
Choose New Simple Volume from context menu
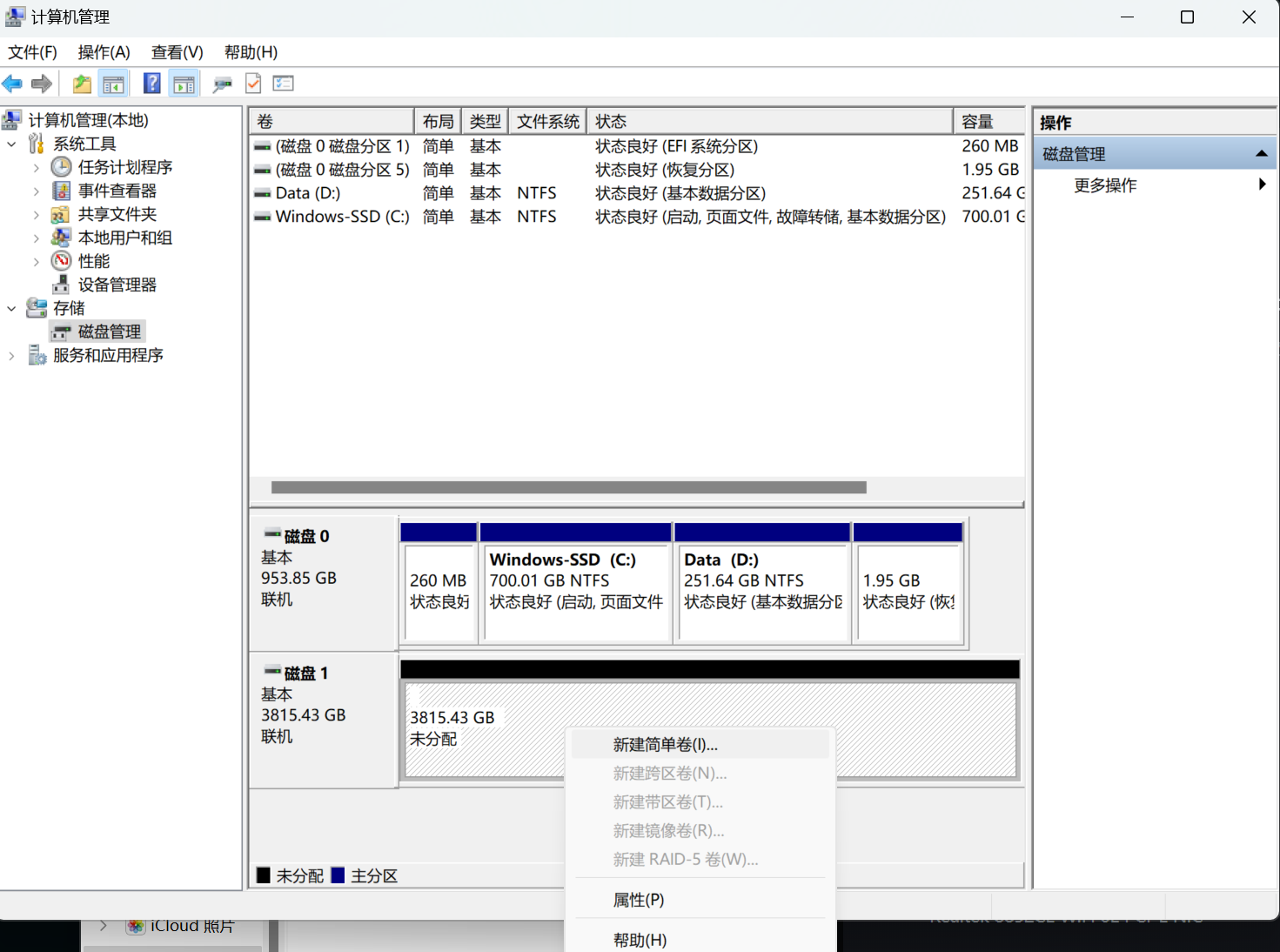pos(665,745)
